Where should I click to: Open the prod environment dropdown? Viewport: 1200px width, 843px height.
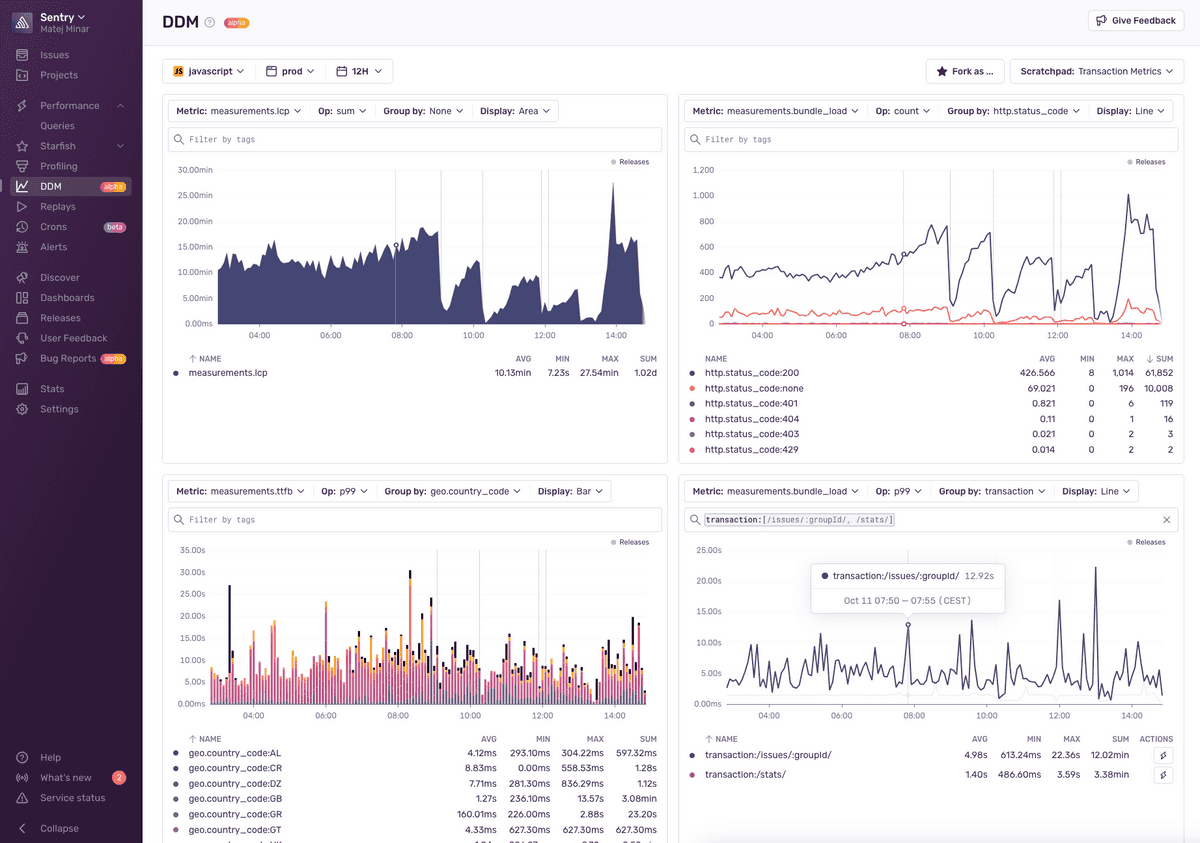point(290,71)
